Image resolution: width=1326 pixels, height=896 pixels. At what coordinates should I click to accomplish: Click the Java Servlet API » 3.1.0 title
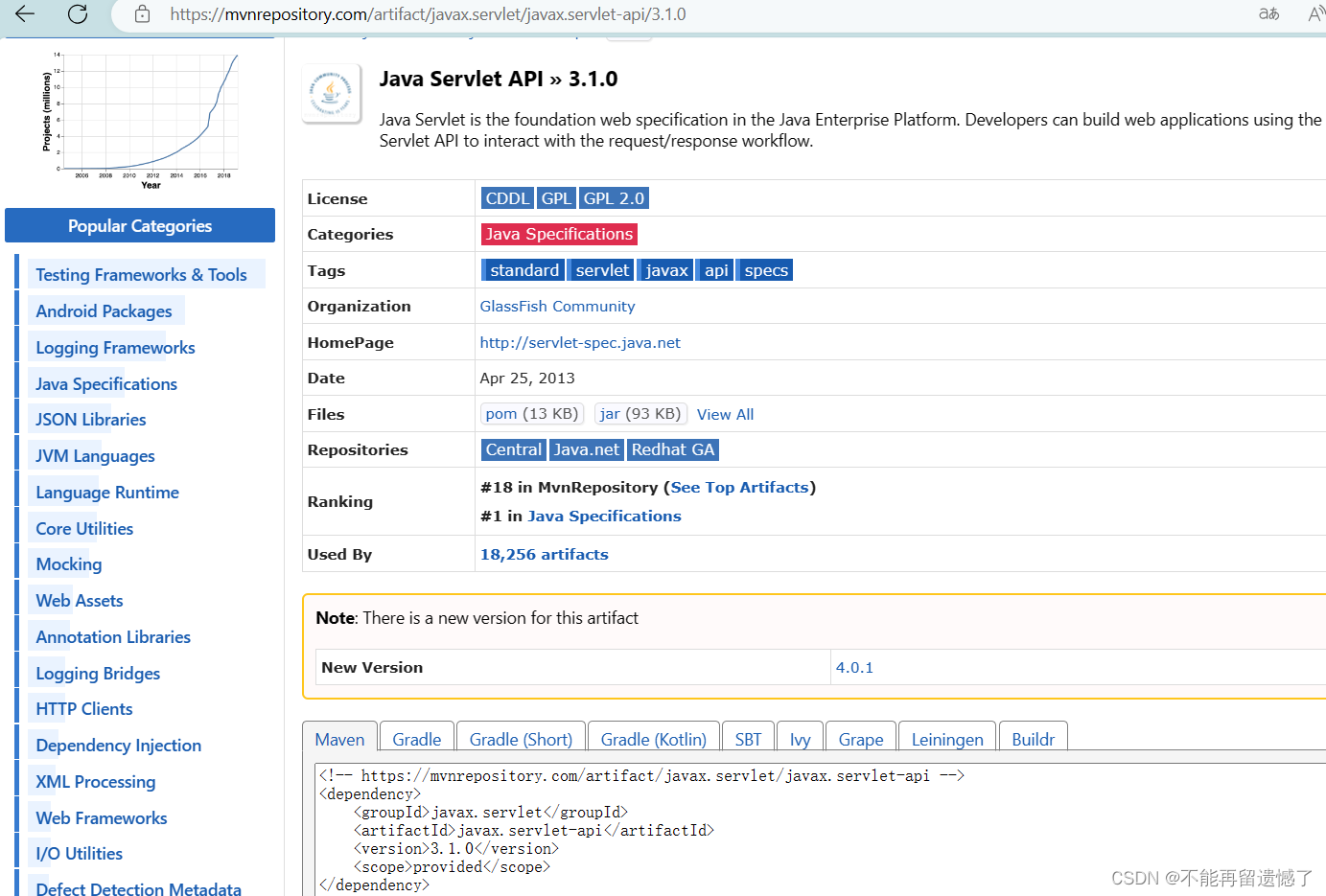click(x=499, y=79)
